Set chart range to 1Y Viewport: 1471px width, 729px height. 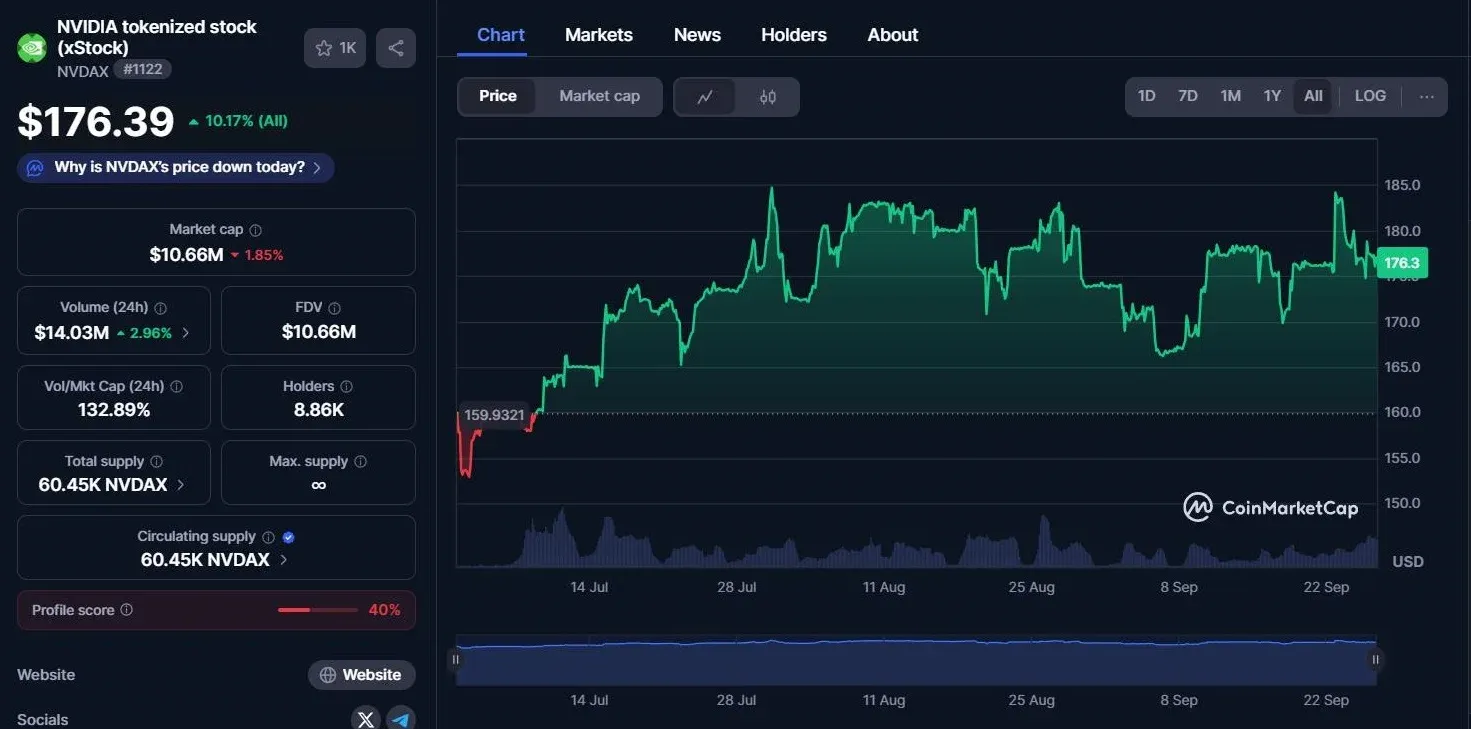tap(1272, 96)
